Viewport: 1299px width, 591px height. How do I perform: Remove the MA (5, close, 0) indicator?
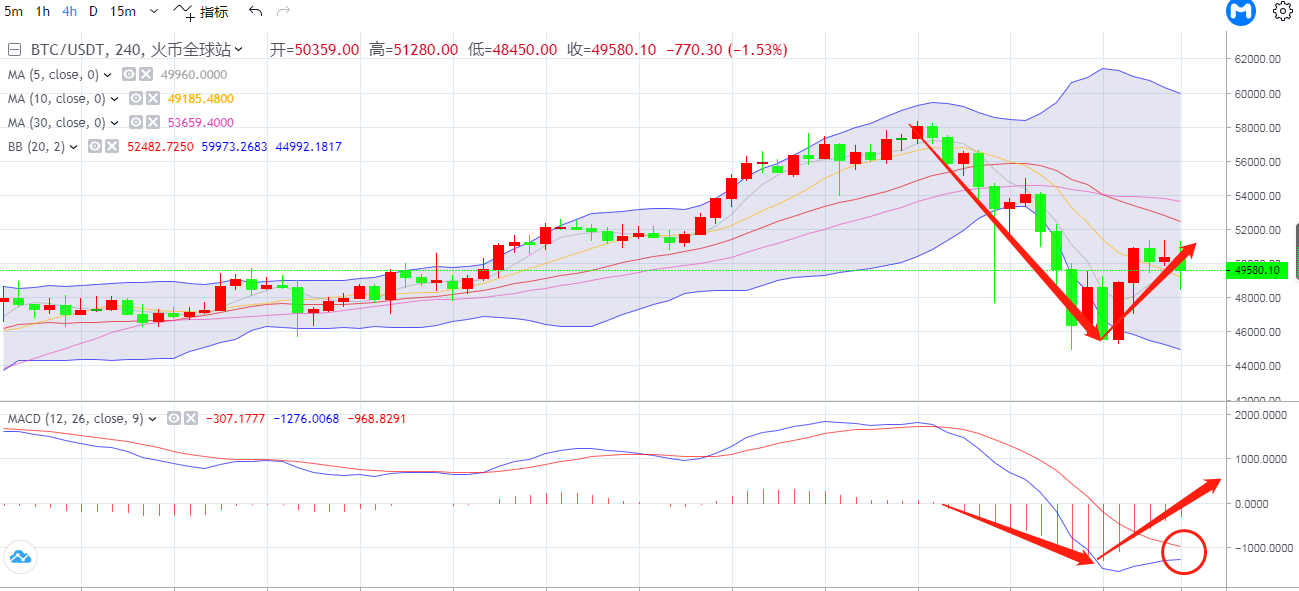coord(146,74)
